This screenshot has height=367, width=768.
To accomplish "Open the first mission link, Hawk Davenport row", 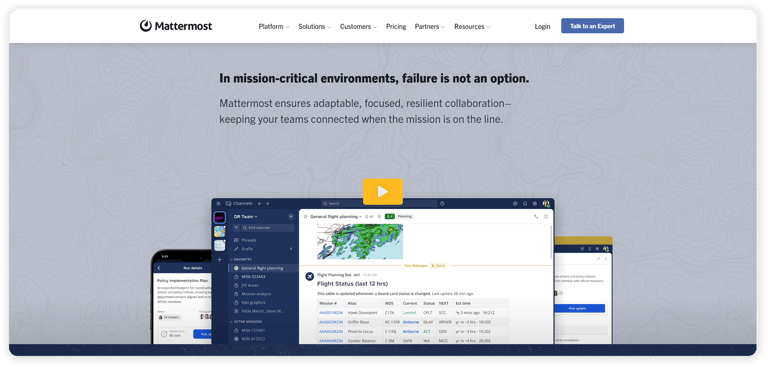I will 331,313.
